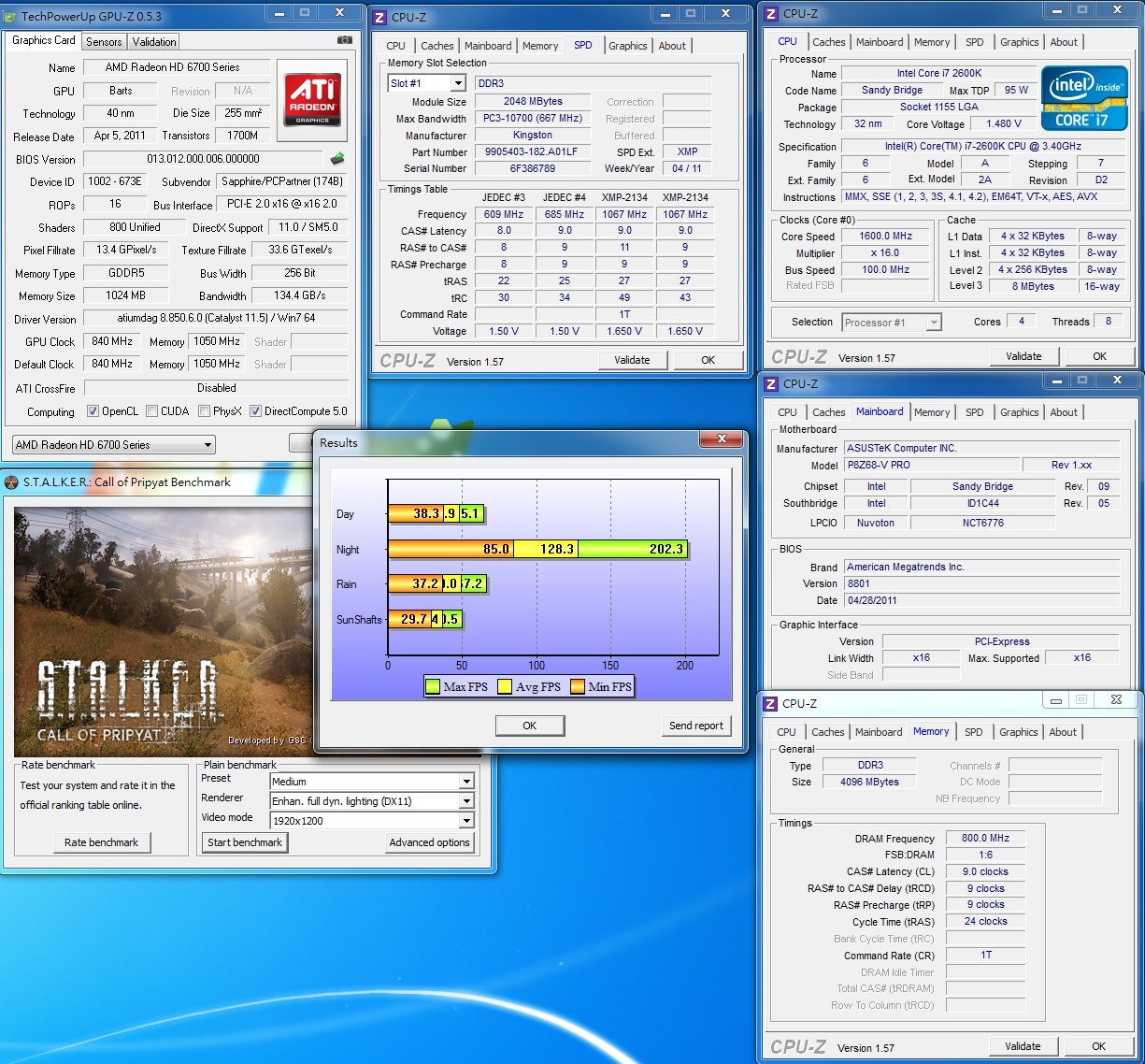This screenshot has height=1064, width=1145.
Task: Click the GPU-Z screenshot camera icon
Action: pyautogui.click(x=345, y=40)
